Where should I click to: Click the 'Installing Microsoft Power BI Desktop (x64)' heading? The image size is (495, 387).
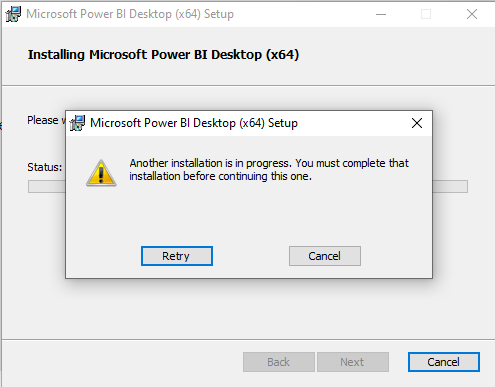(163, 55)
